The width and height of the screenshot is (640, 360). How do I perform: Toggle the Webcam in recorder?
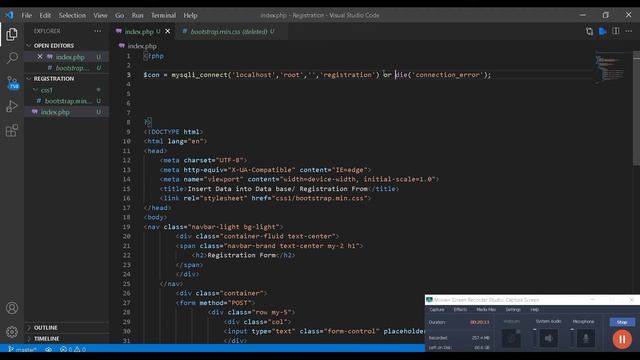pyautogui.click(x=511, y=338)
